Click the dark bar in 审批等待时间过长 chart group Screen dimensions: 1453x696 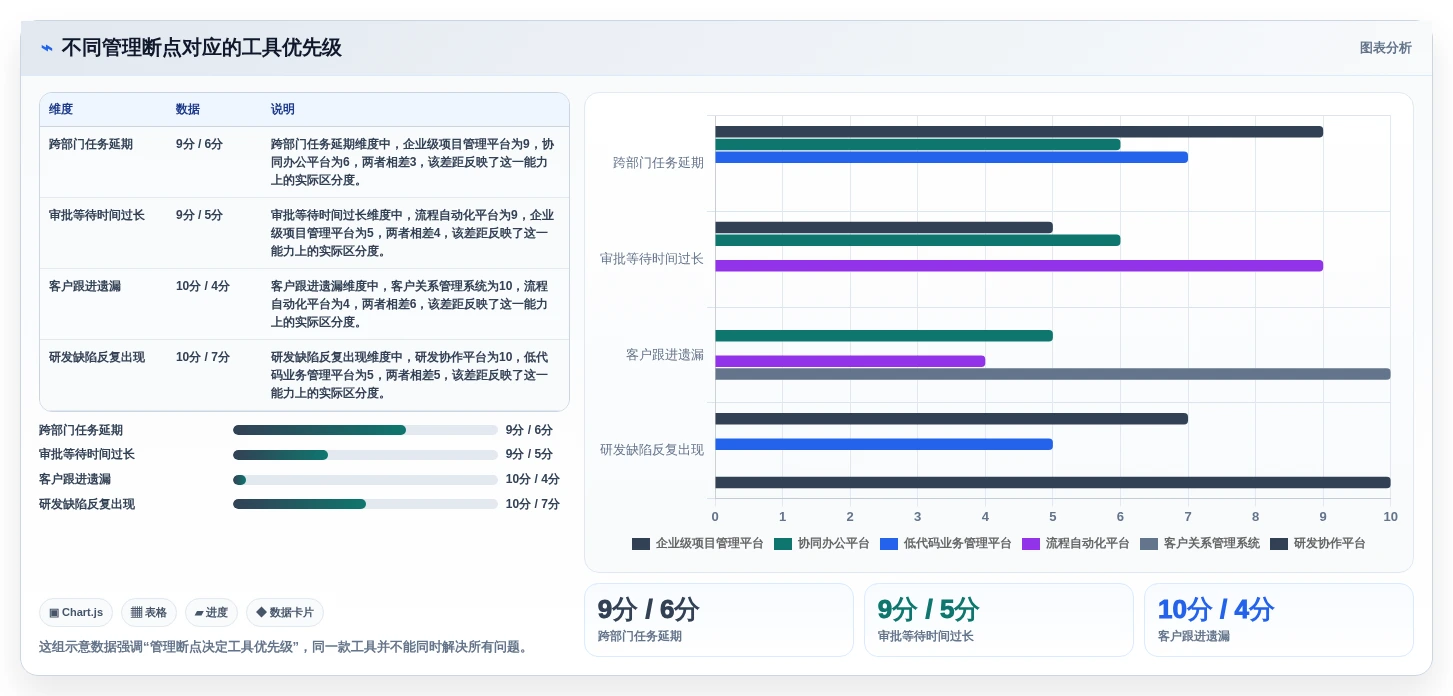[884, 228]
